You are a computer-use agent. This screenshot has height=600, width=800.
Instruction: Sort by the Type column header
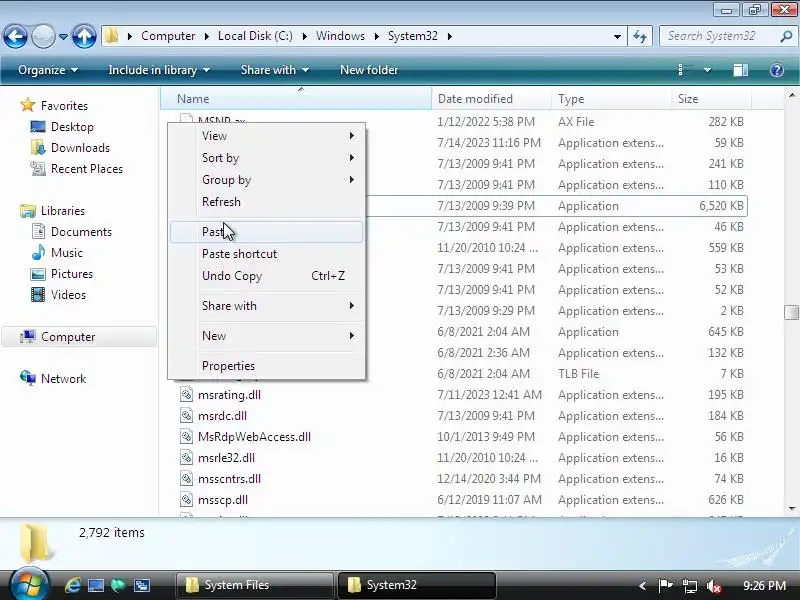tap(611, 99)
